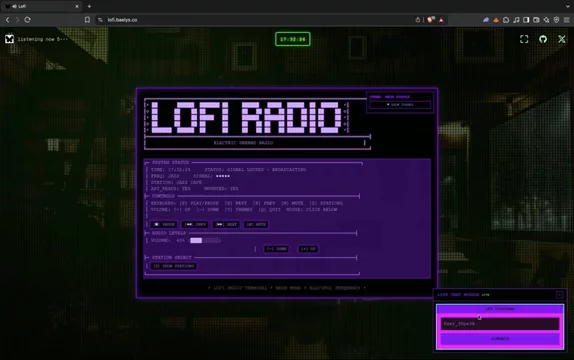Viewport: 574px width, 360px height.
Task: Skip to next track with NEXT
Action: 226,224
